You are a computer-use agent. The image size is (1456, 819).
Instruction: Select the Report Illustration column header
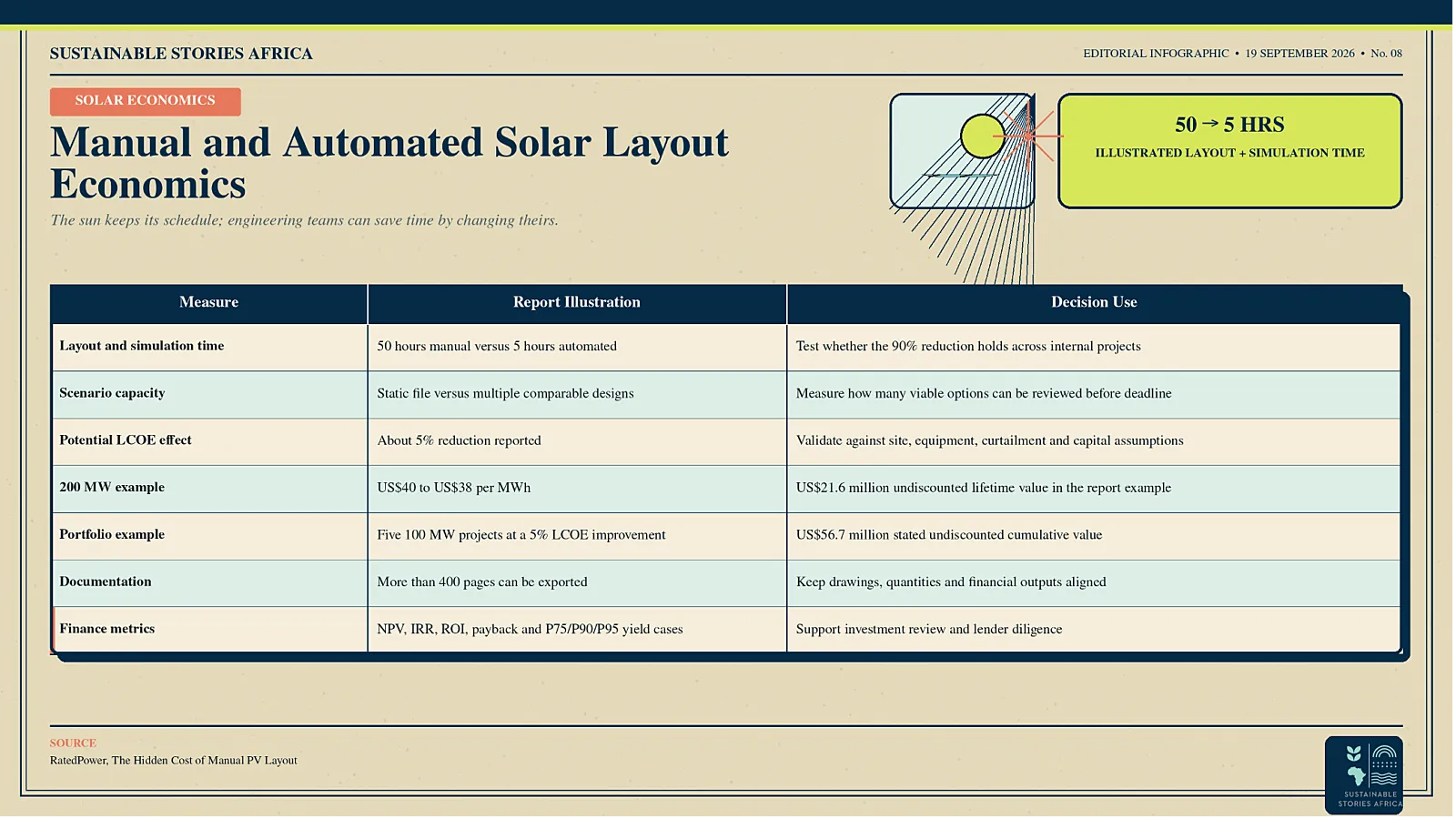coord(577,303)
